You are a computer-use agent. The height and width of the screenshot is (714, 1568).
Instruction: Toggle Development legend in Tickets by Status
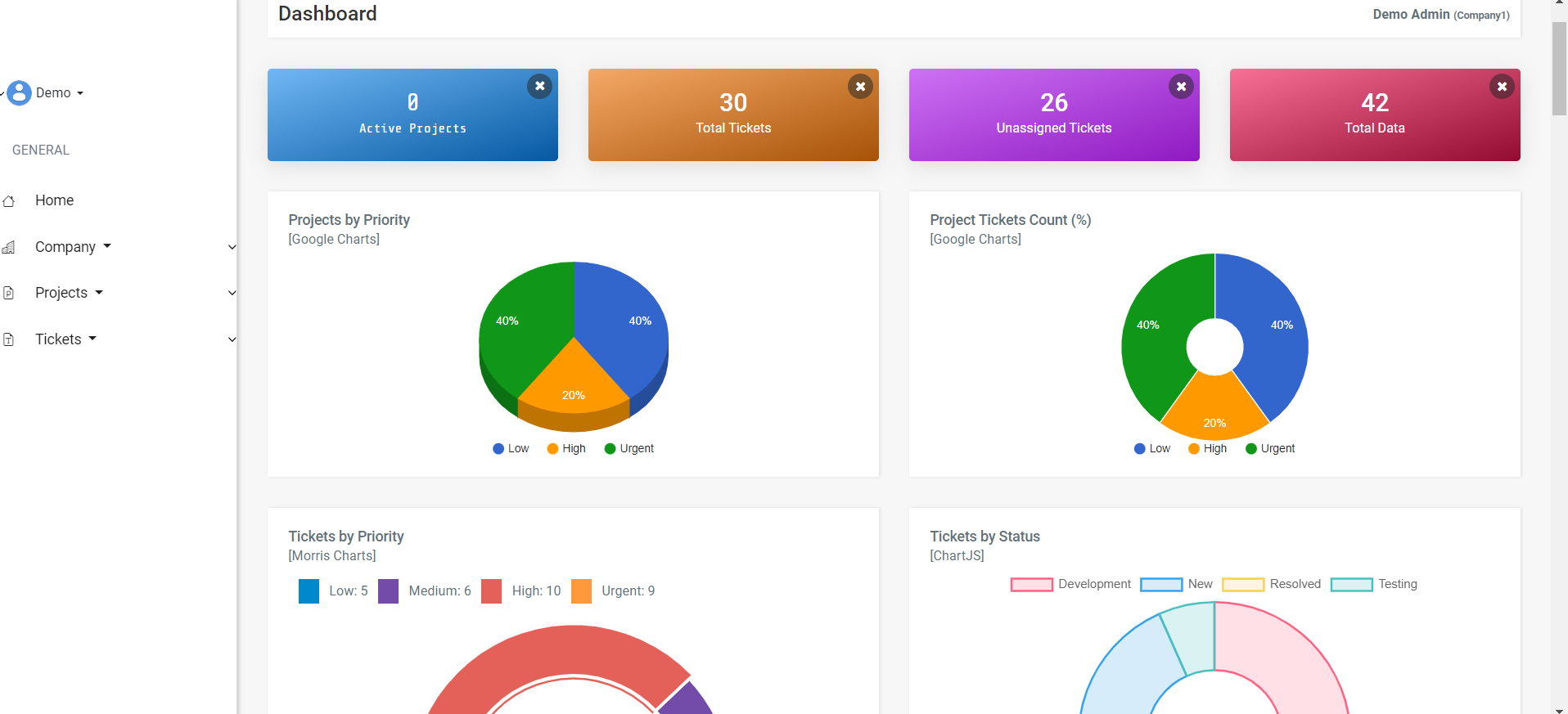1070,584
